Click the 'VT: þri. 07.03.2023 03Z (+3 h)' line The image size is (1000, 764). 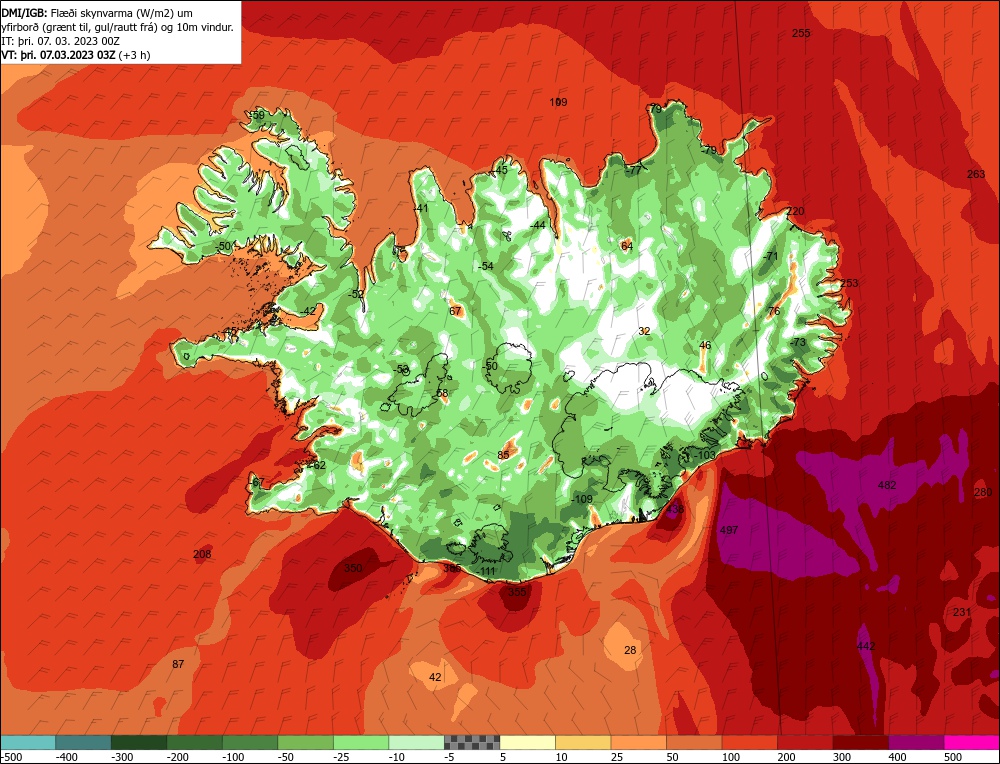[x=76, y=55]
